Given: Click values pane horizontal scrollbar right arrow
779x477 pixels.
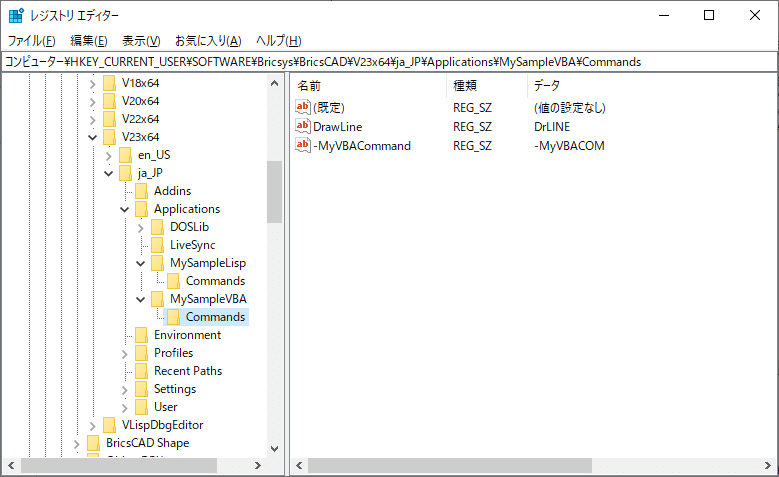Looking at the screenshot, I should (768, 466).
